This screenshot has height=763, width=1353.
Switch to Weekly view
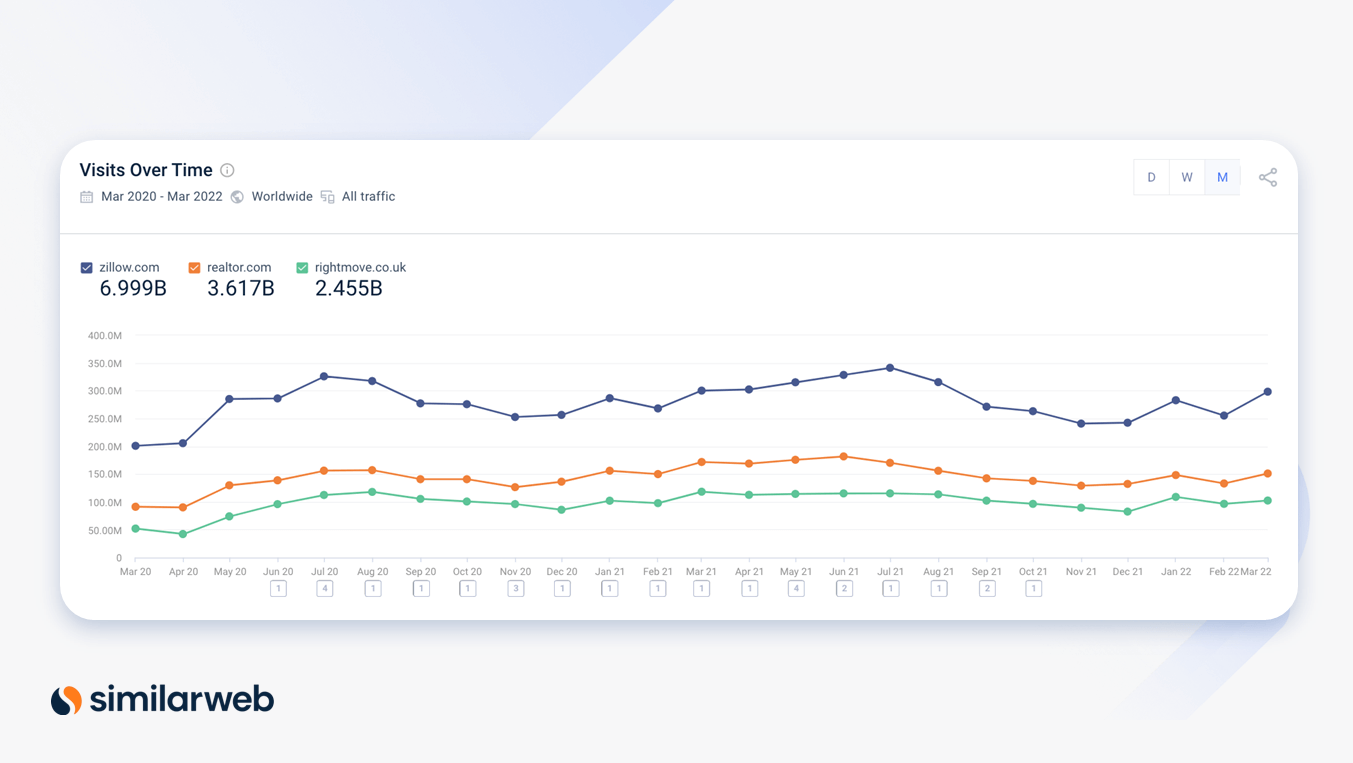1187,176
